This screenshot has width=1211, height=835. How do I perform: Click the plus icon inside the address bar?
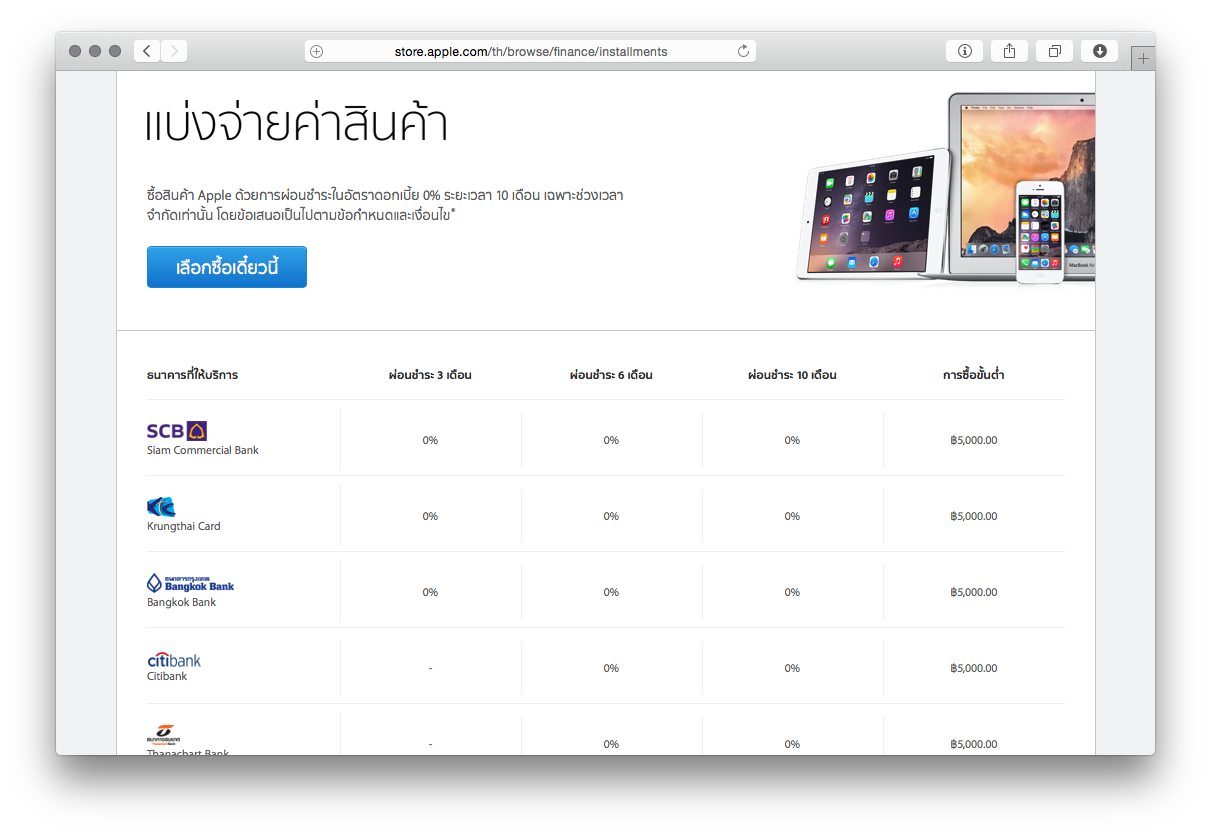pos(317,51)
